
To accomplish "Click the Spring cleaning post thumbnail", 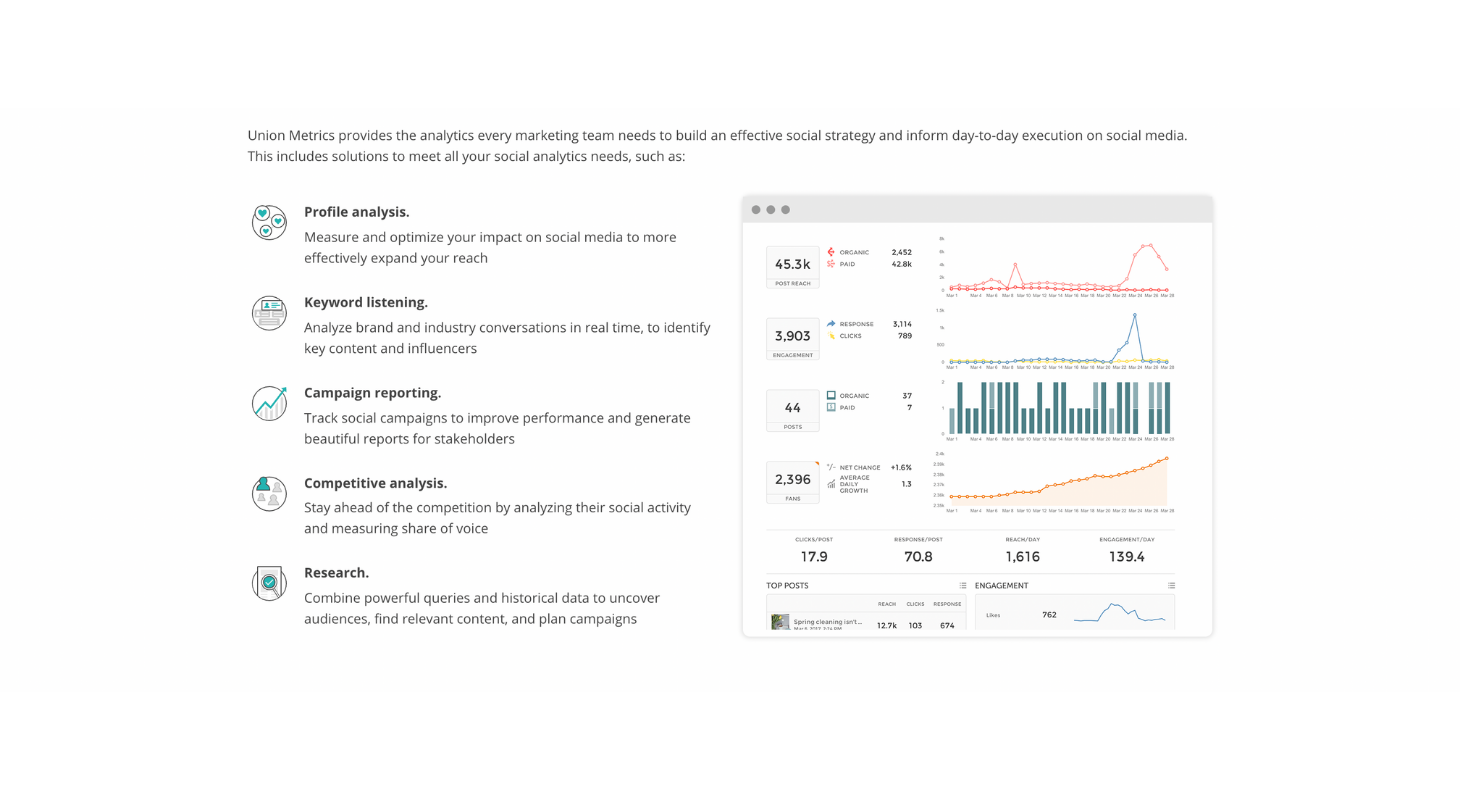I will [780, 622].
